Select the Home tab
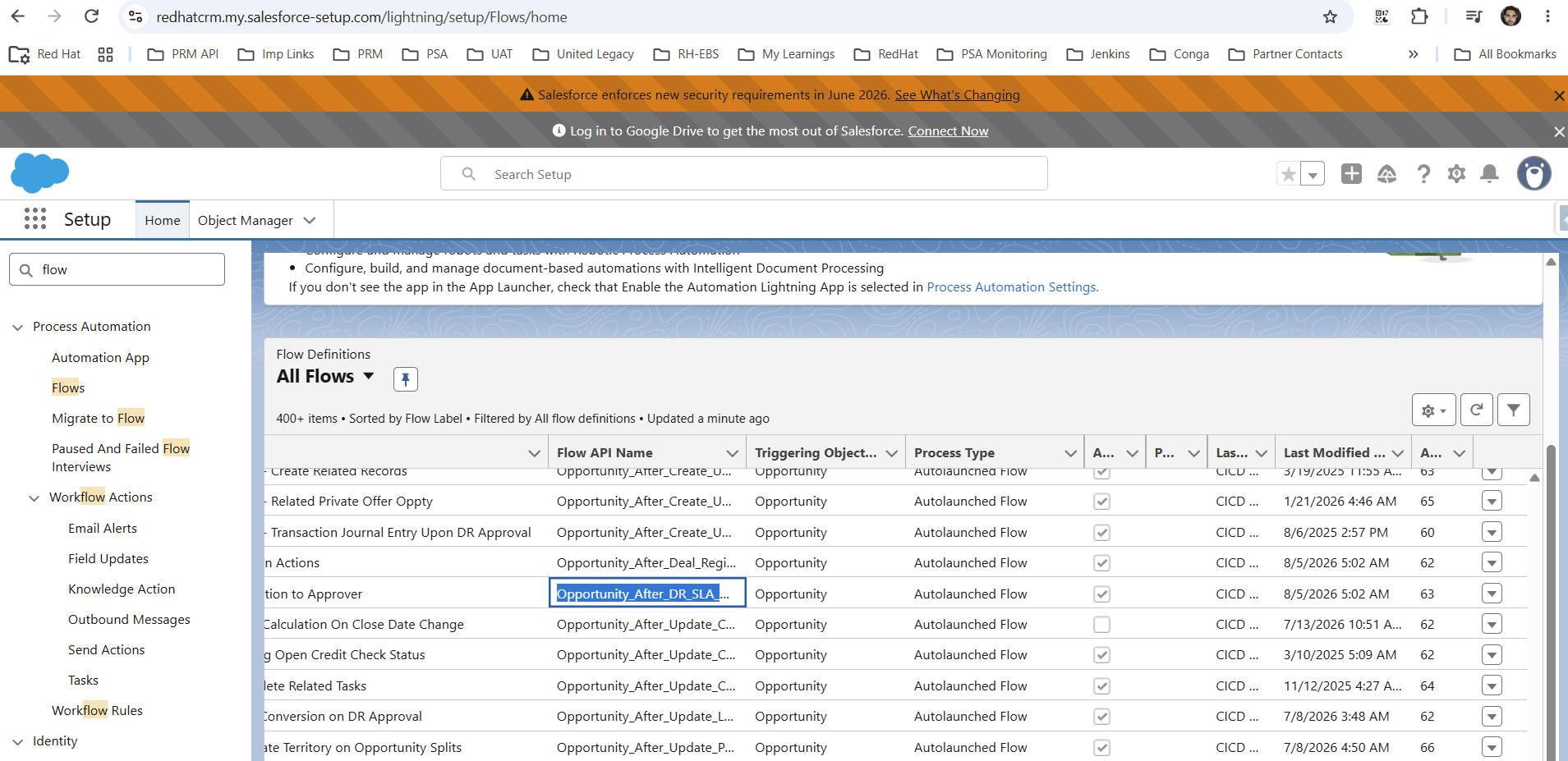Screen dimensions: 1568x761 click(163, 220)
